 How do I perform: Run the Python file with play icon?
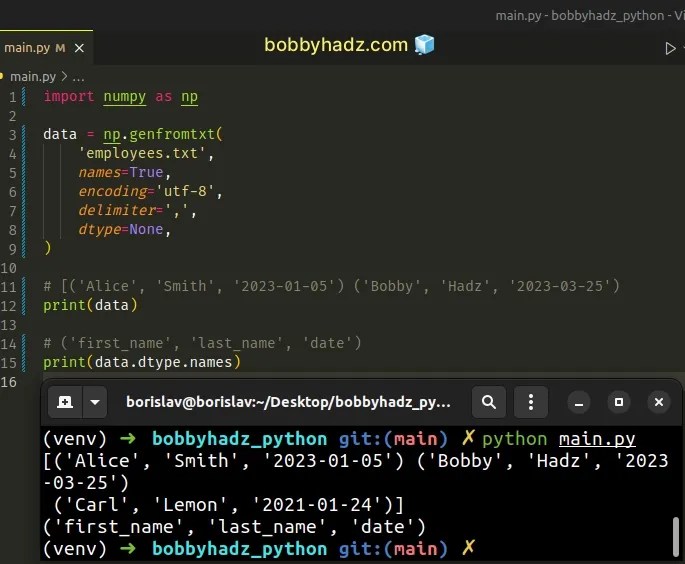click(x=670, y=48)
